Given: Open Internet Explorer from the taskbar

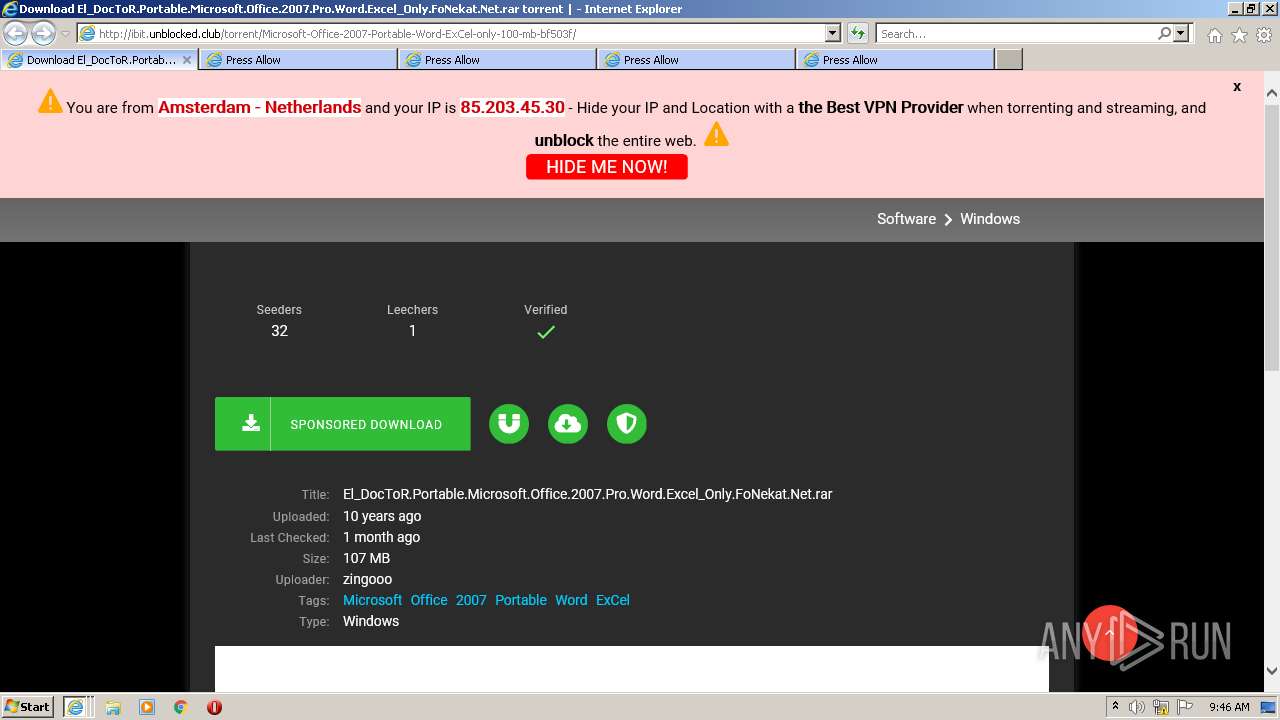Looking at the screenshot, I should 77,707.
